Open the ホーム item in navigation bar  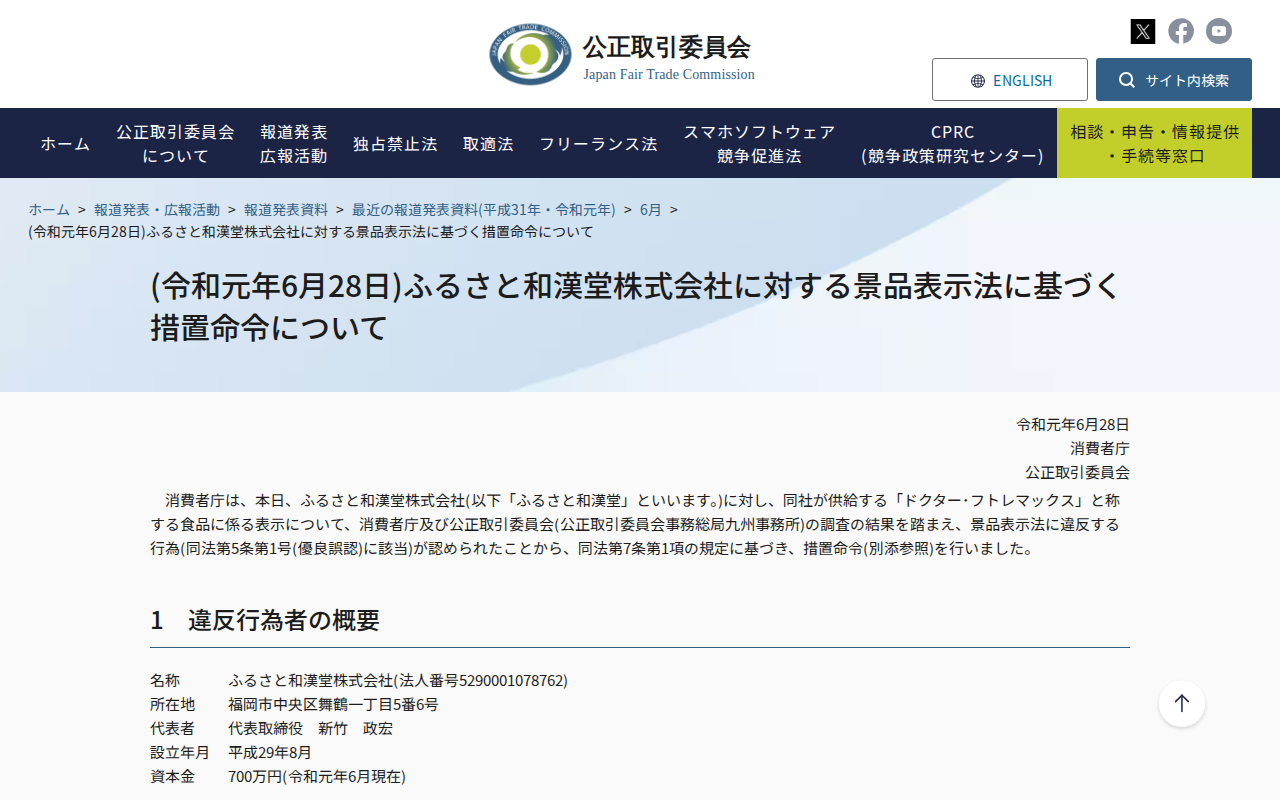pos(65,144)
